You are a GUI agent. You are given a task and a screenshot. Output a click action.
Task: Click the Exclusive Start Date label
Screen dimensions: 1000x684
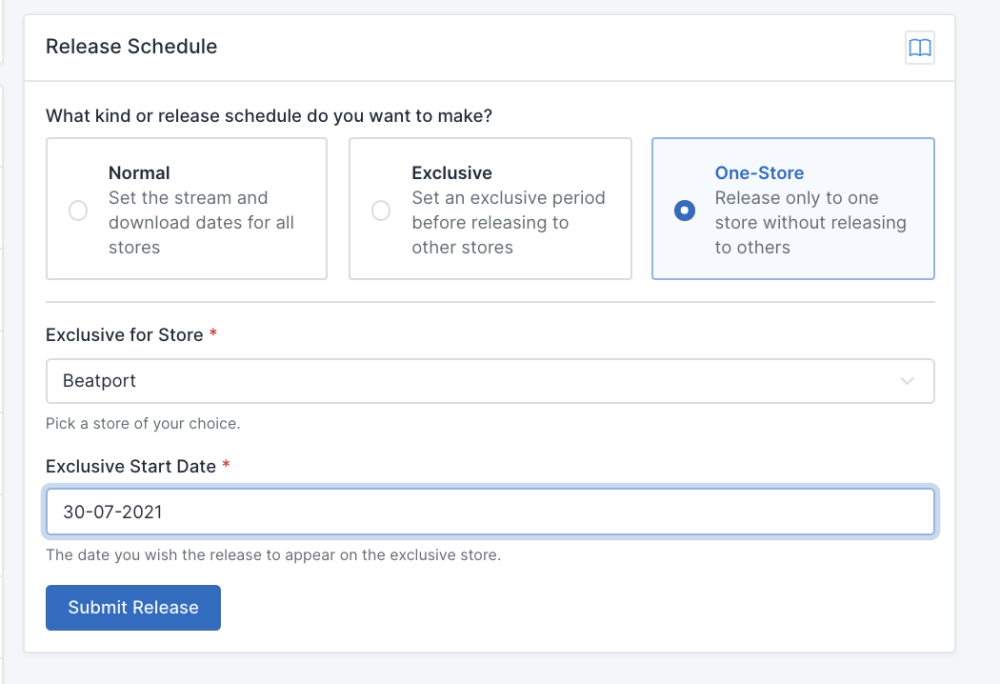(131, 466)
